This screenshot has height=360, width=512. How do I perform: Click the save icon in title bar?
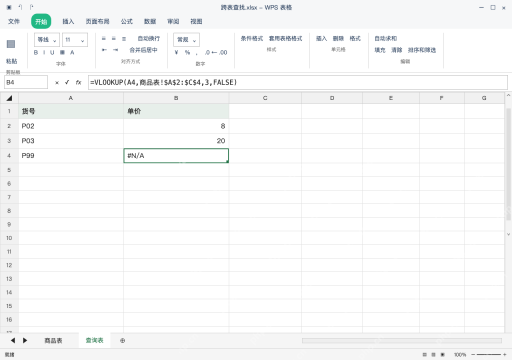point(9,7)
